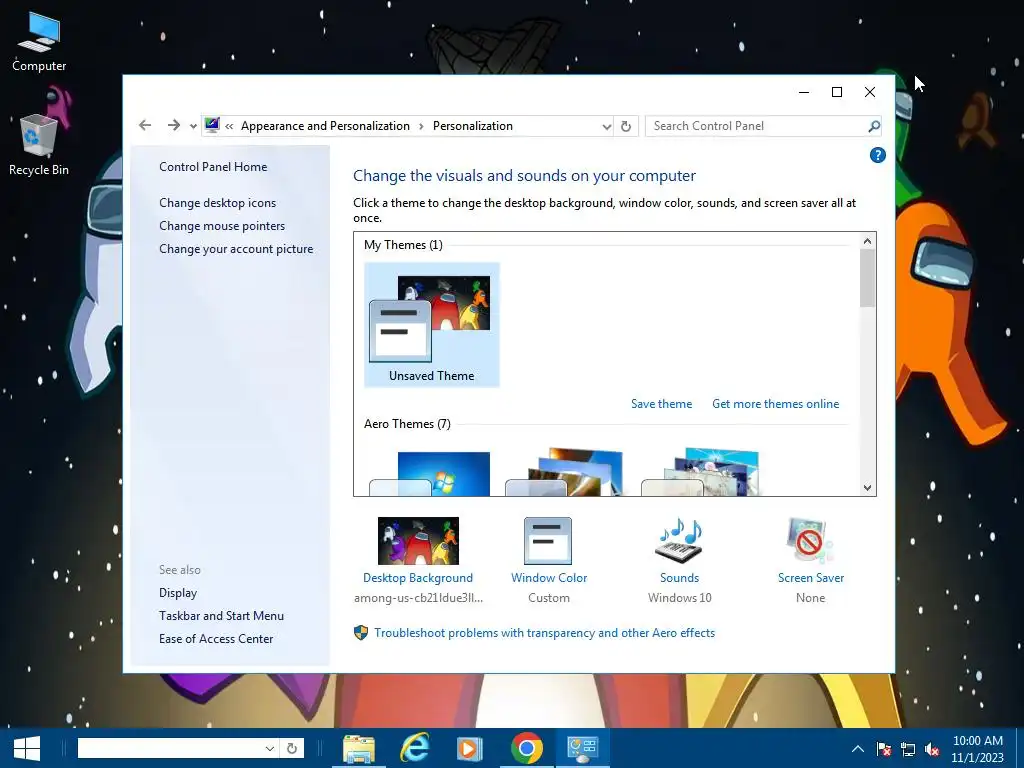The width and height of the screenshot is (1024, 768).
Task: Open Screen Saver settings icon
Action: (x=810, y=540)
